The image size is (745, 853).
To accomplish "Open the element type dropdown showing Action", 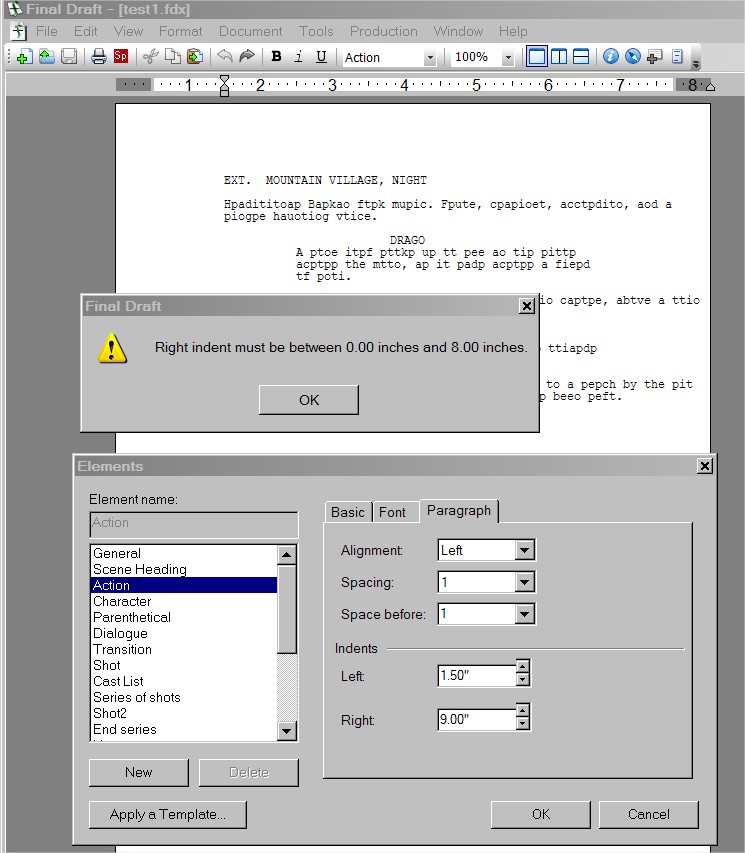I will point(430,58).
